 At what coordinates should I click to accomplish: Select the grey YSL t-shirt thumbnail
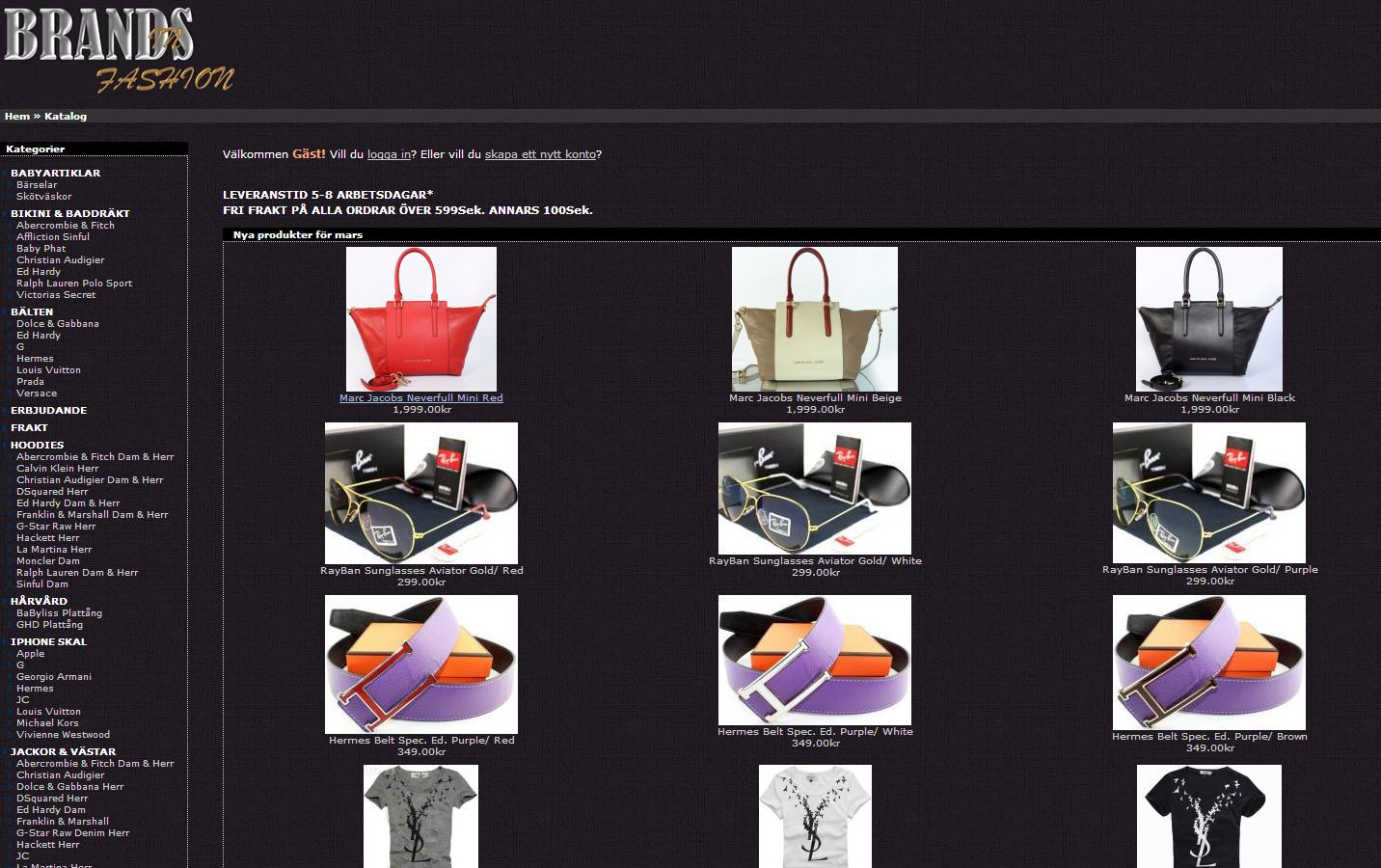pyautogui.click(x=420, y=816)
